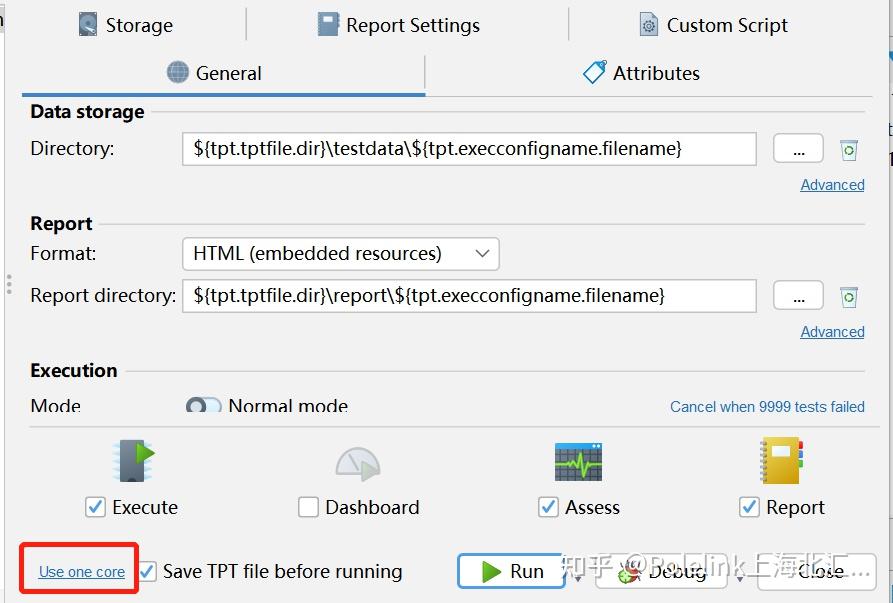The width and height of the screenshot is (893, 603).
Task: Expand the Debug button dropdown arrow
Action: (x=740, y=579)
